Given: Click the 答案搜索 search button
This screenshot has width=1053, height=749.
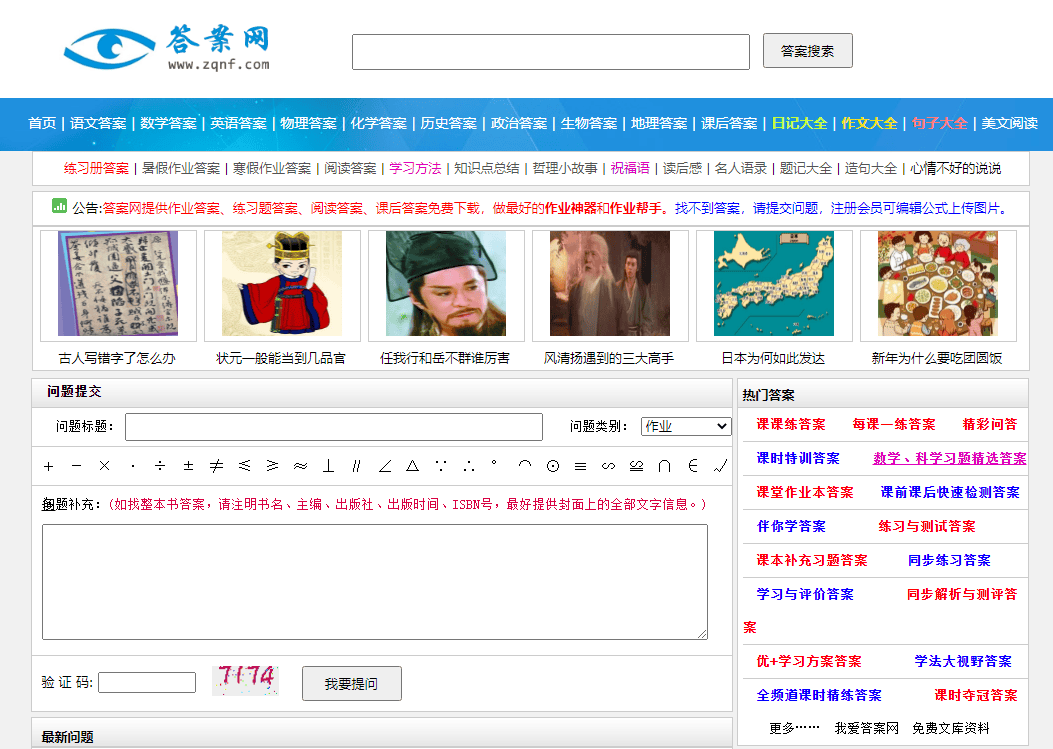Looking at the screenshot, I should pyautogui.click(x=807, y=50).
